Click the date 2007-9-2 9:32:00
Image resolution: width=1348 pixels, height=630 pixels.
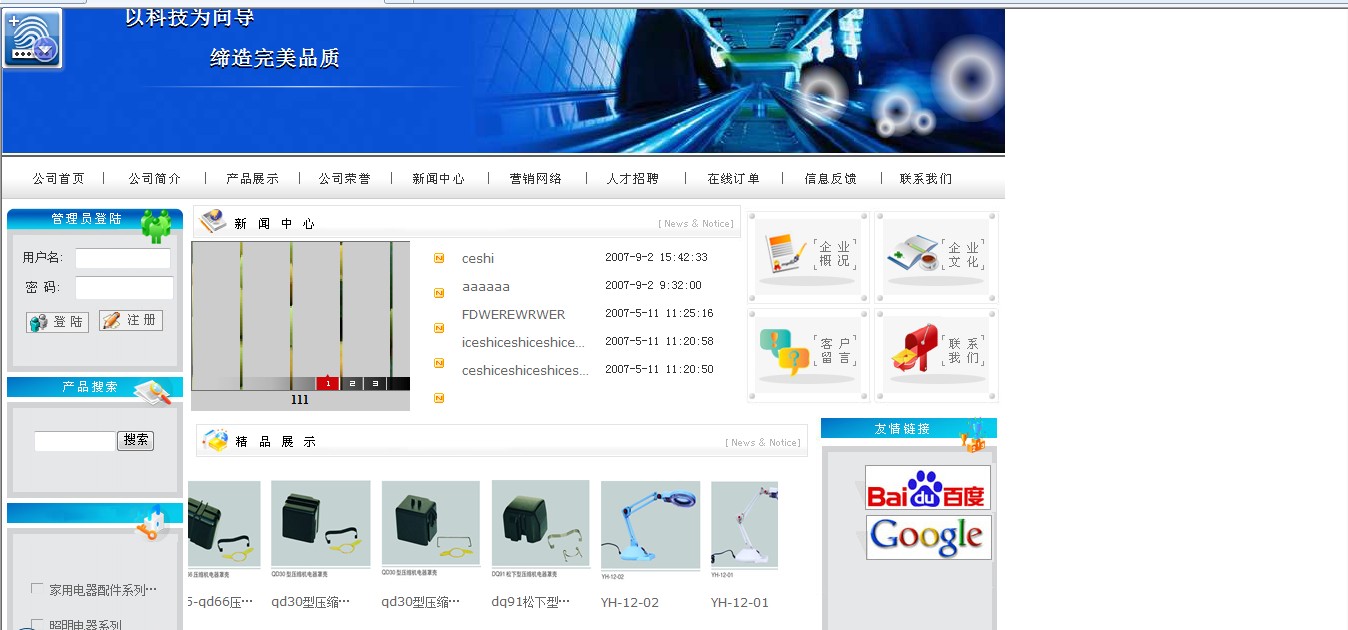[x=653, y=285]
